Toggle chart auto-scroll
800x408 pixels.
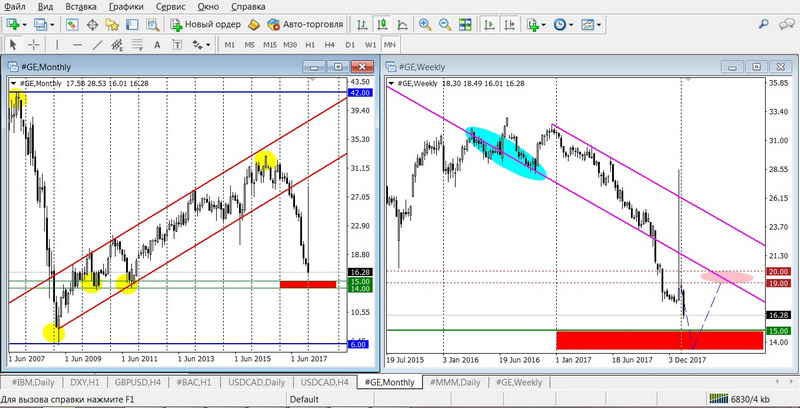tap(488, 24)
